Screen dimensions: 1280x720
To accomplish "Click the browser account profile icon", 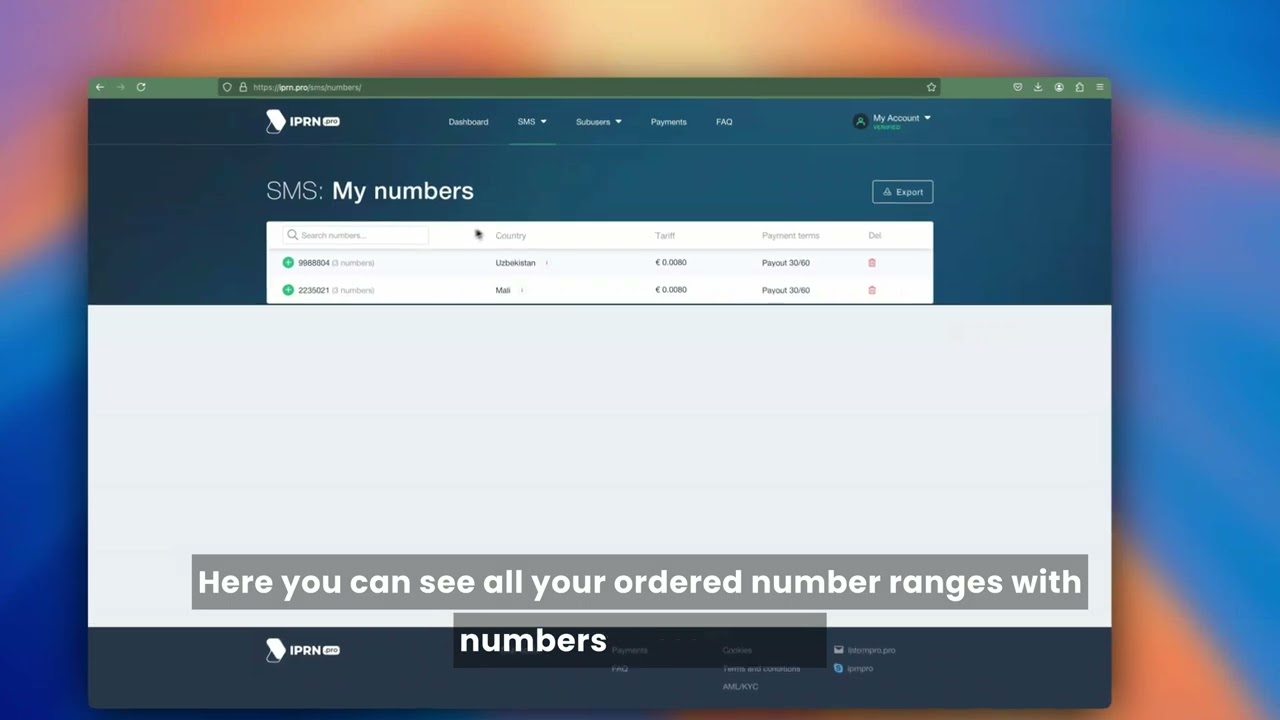I will tap(1059, 87).
